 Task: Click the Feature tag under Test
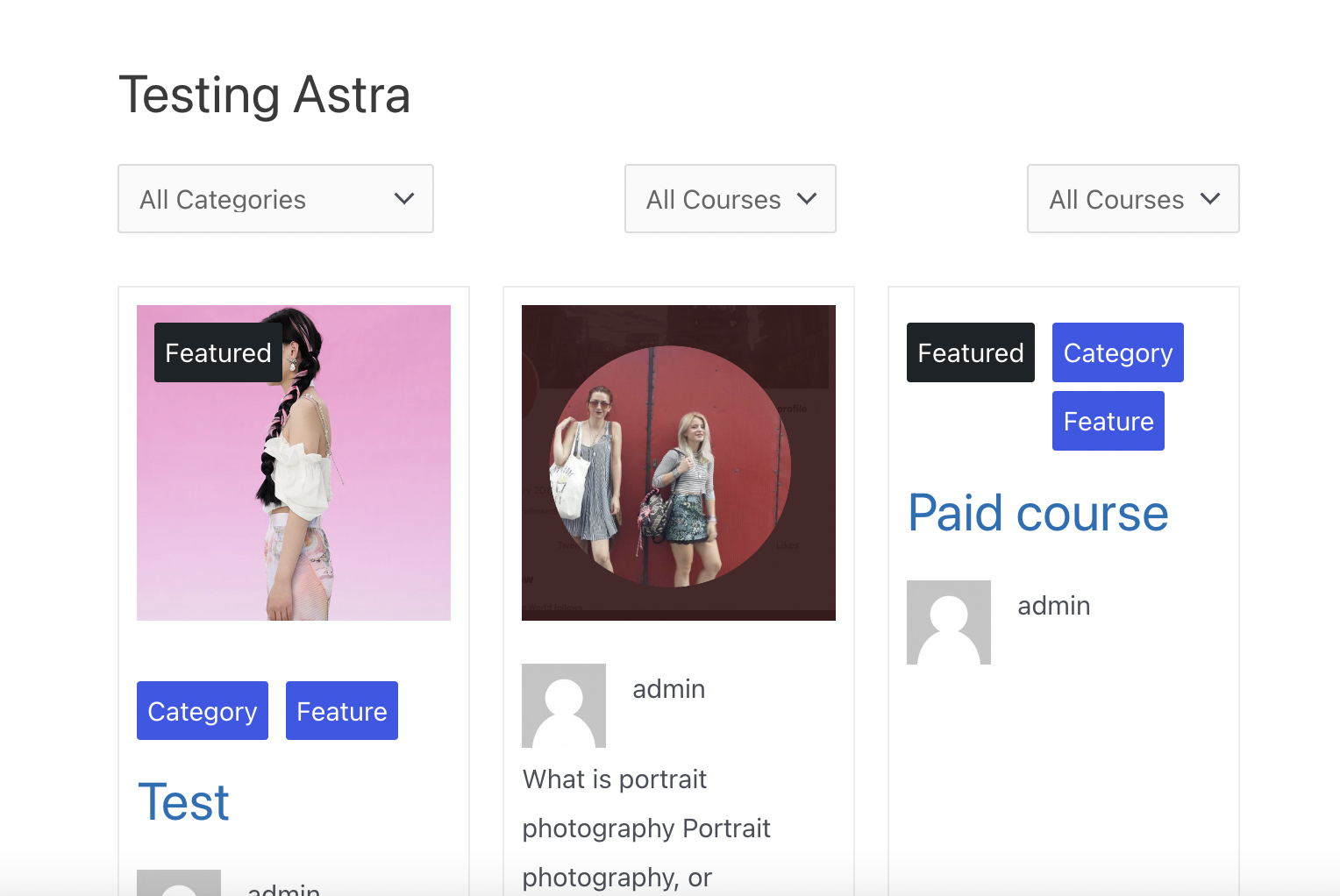point(341,710)
